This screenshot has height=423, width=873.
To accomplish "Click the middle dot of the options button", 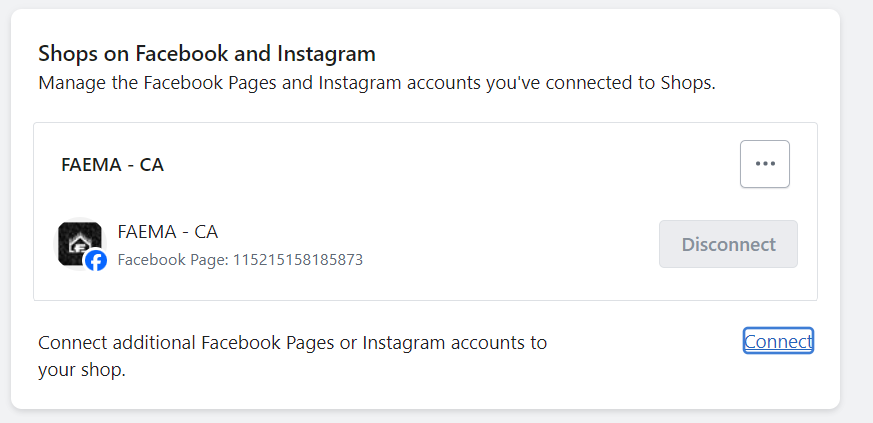I will (765, 164).
